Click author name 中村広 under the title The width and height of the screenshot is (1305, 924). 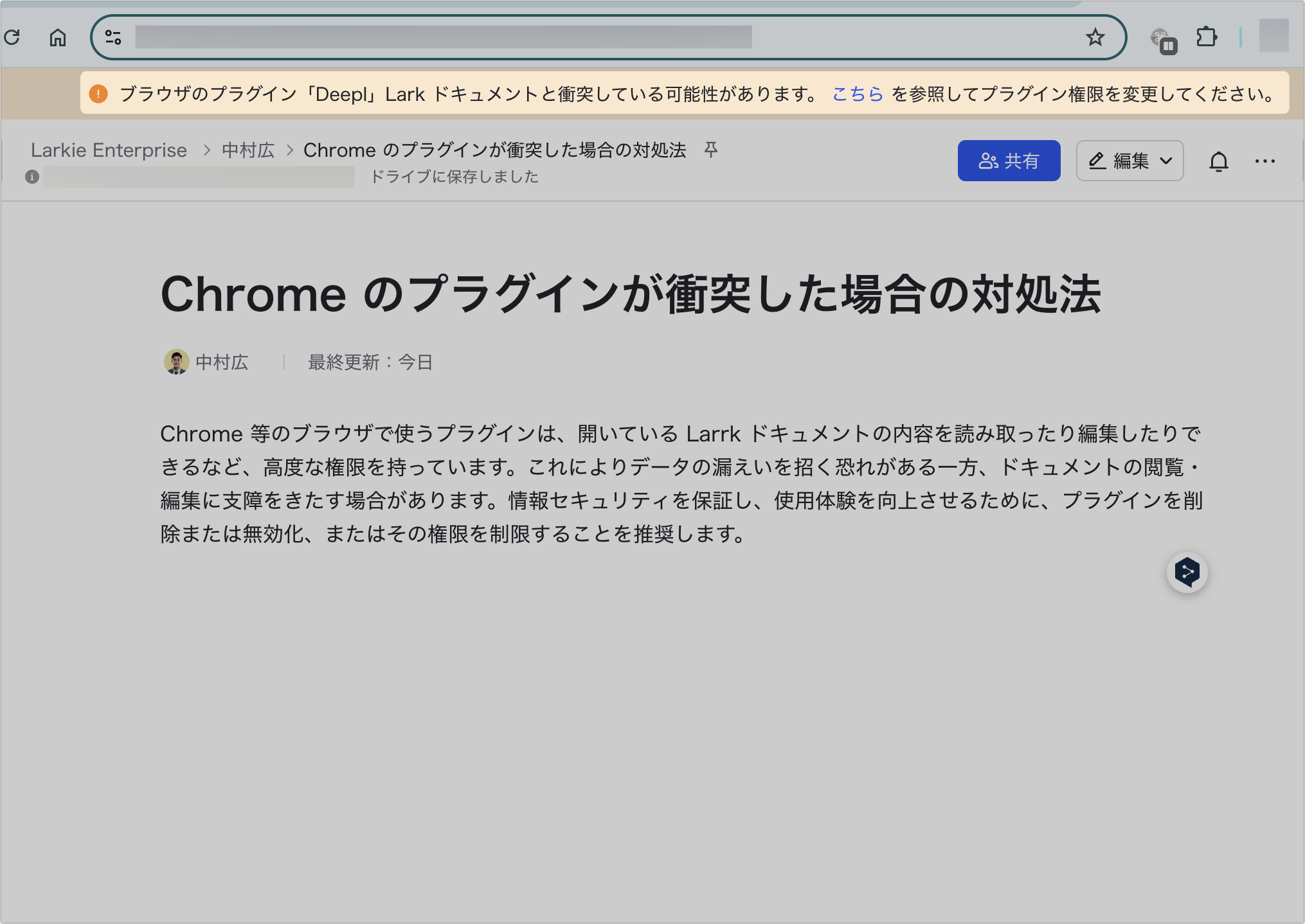pos(222,362)
